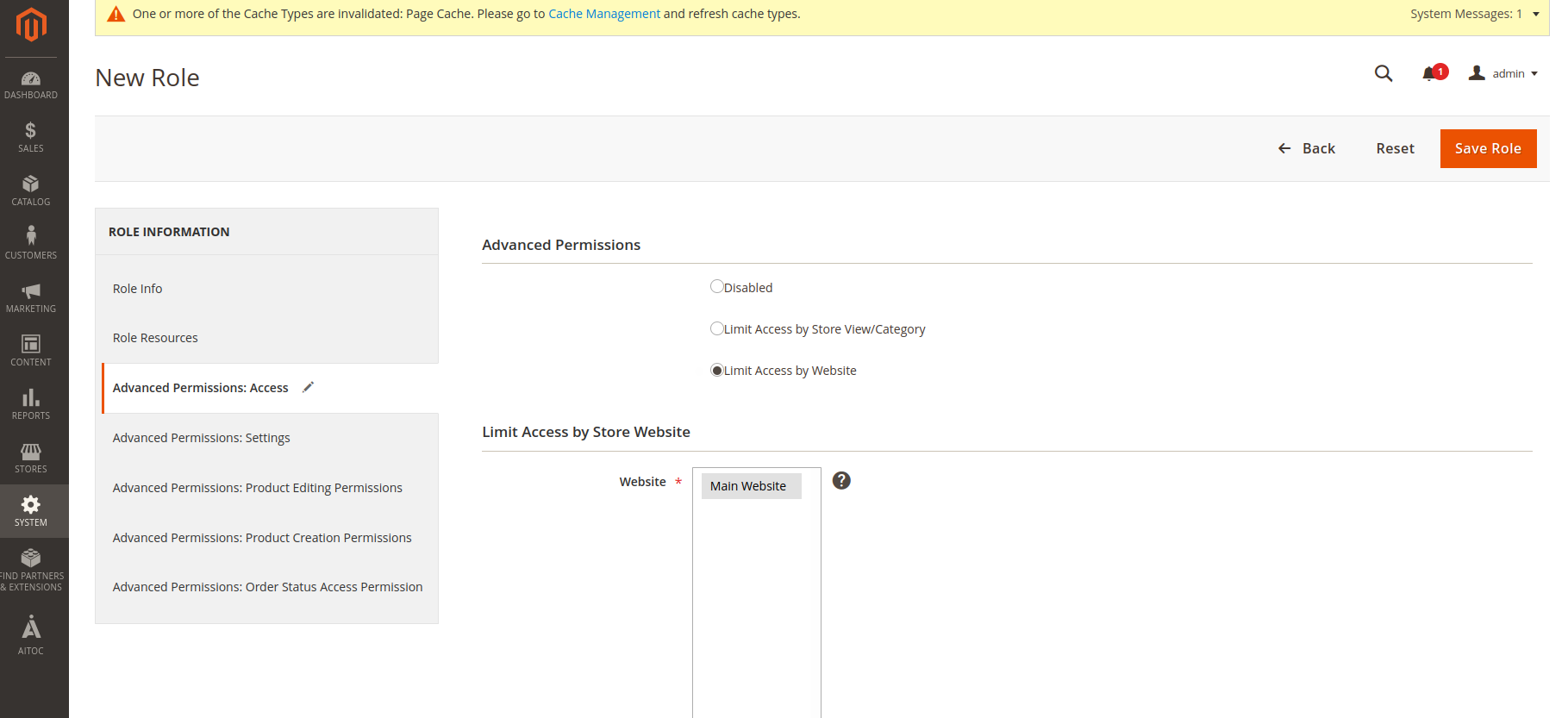1568x718 pixels.
Task: Click the ROLE INFORMATION header
Action: tap(169, 232)
